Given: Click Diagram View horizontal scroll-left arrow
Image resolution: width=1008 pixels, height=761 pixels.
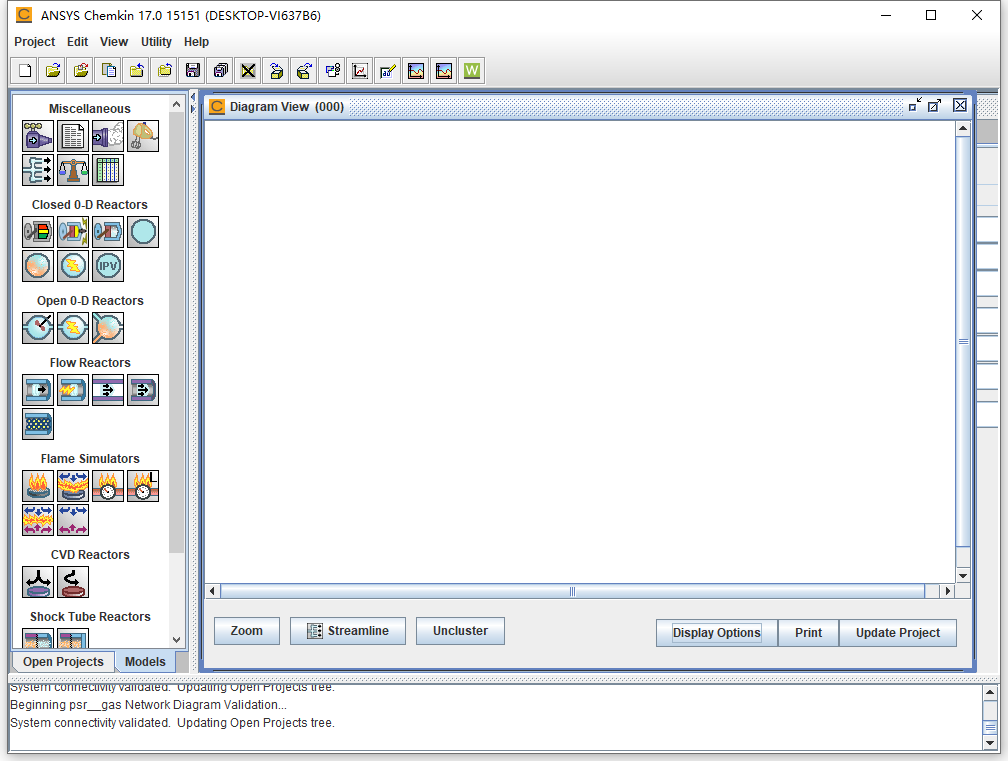Looking at the screenshot, I should pyautogui.click(x=213, y=591).
